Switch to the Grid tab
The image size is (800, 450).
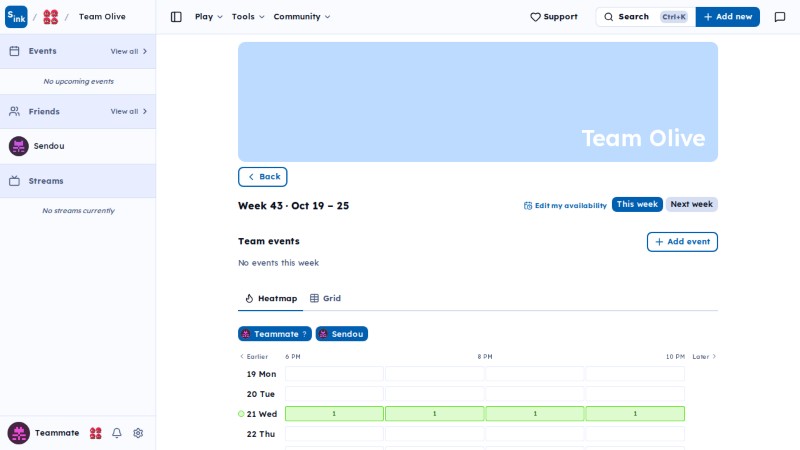pos(326,298)
